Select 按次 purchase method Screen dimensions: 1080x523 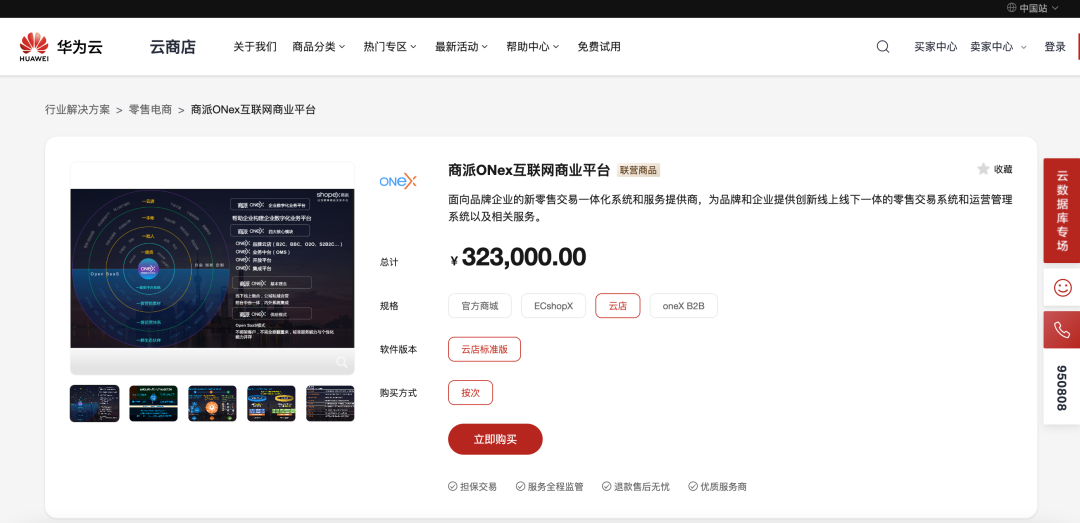coord(470,393)
